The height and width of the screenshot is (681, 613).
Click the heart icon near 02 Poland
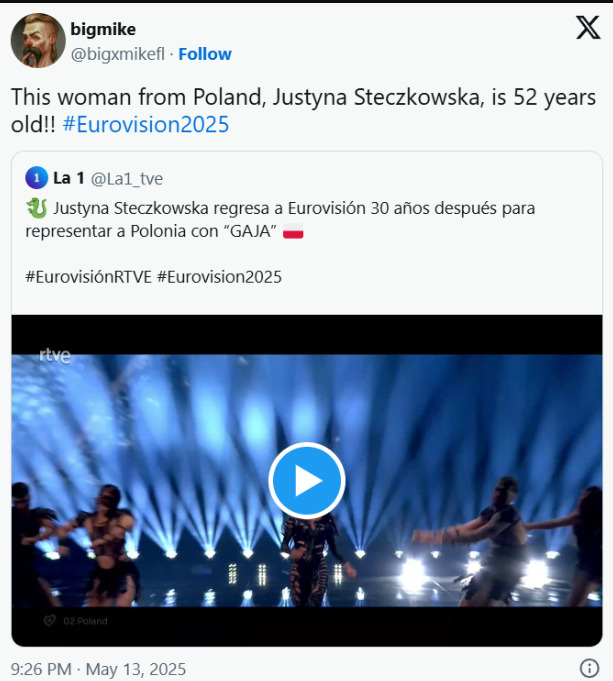(47, 621)
